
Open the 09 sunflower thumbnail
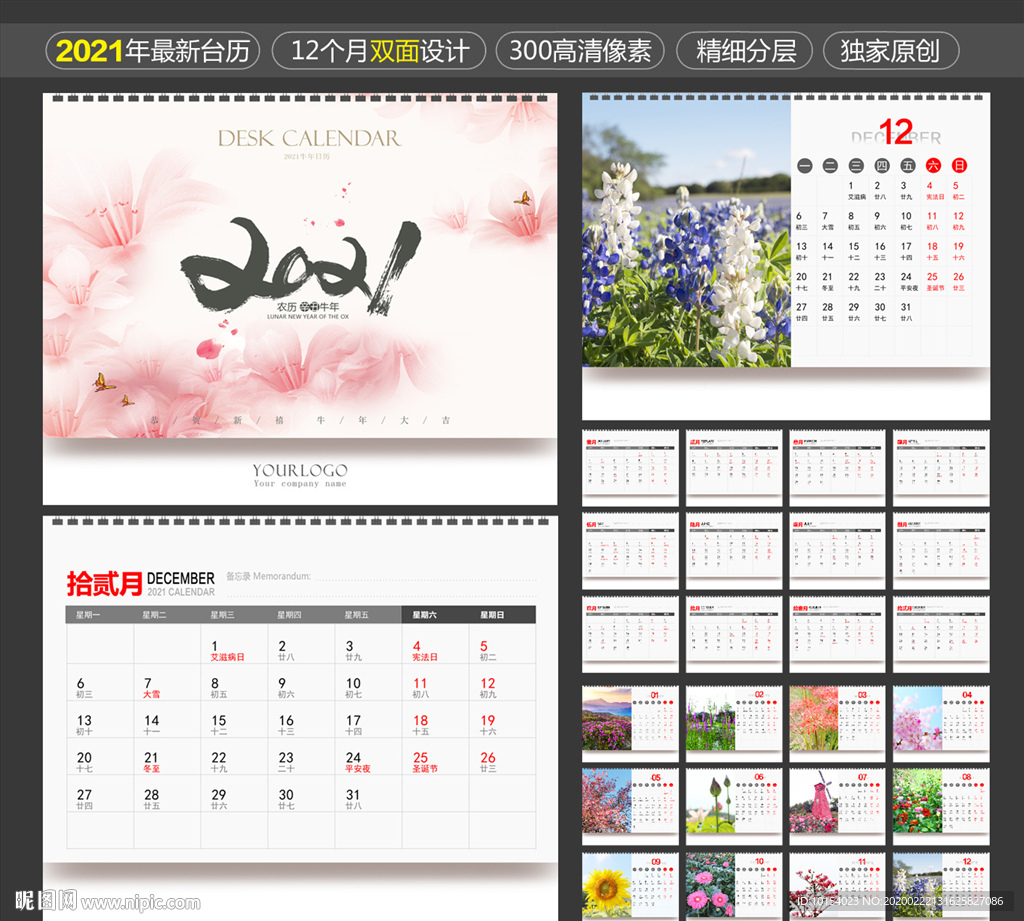click(630, 886)
